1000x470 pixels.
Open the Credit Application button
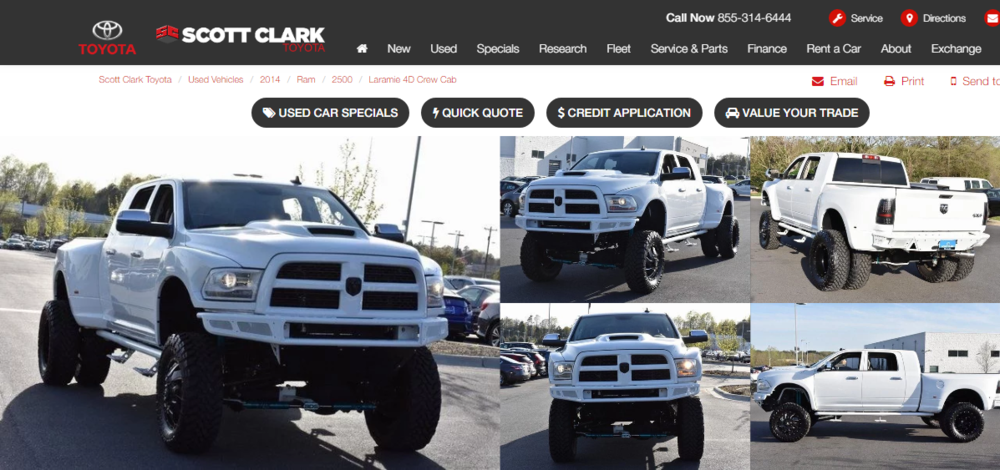click(624, 113)
